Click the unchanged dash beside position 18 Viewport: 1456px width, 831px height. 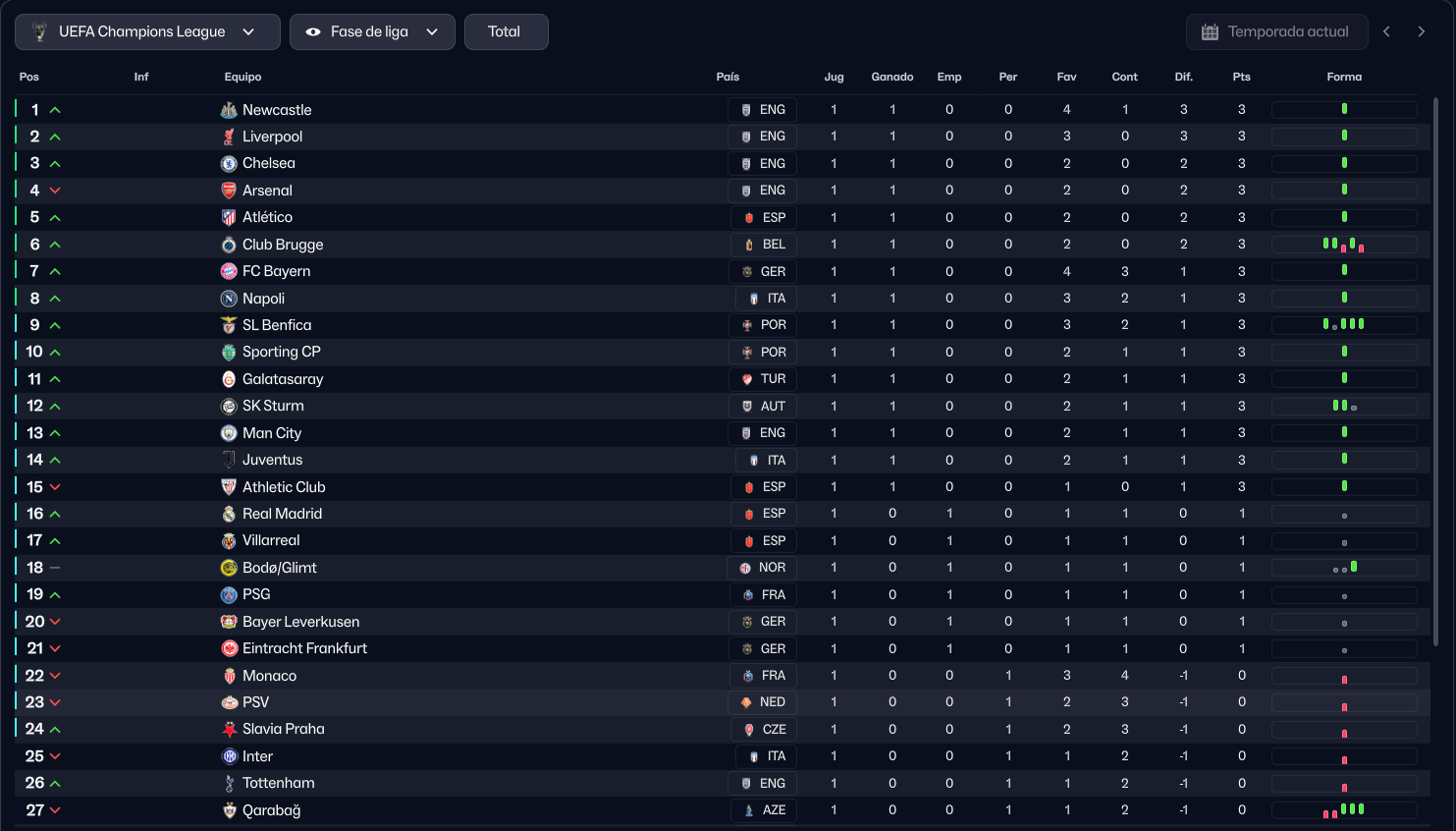55,568
